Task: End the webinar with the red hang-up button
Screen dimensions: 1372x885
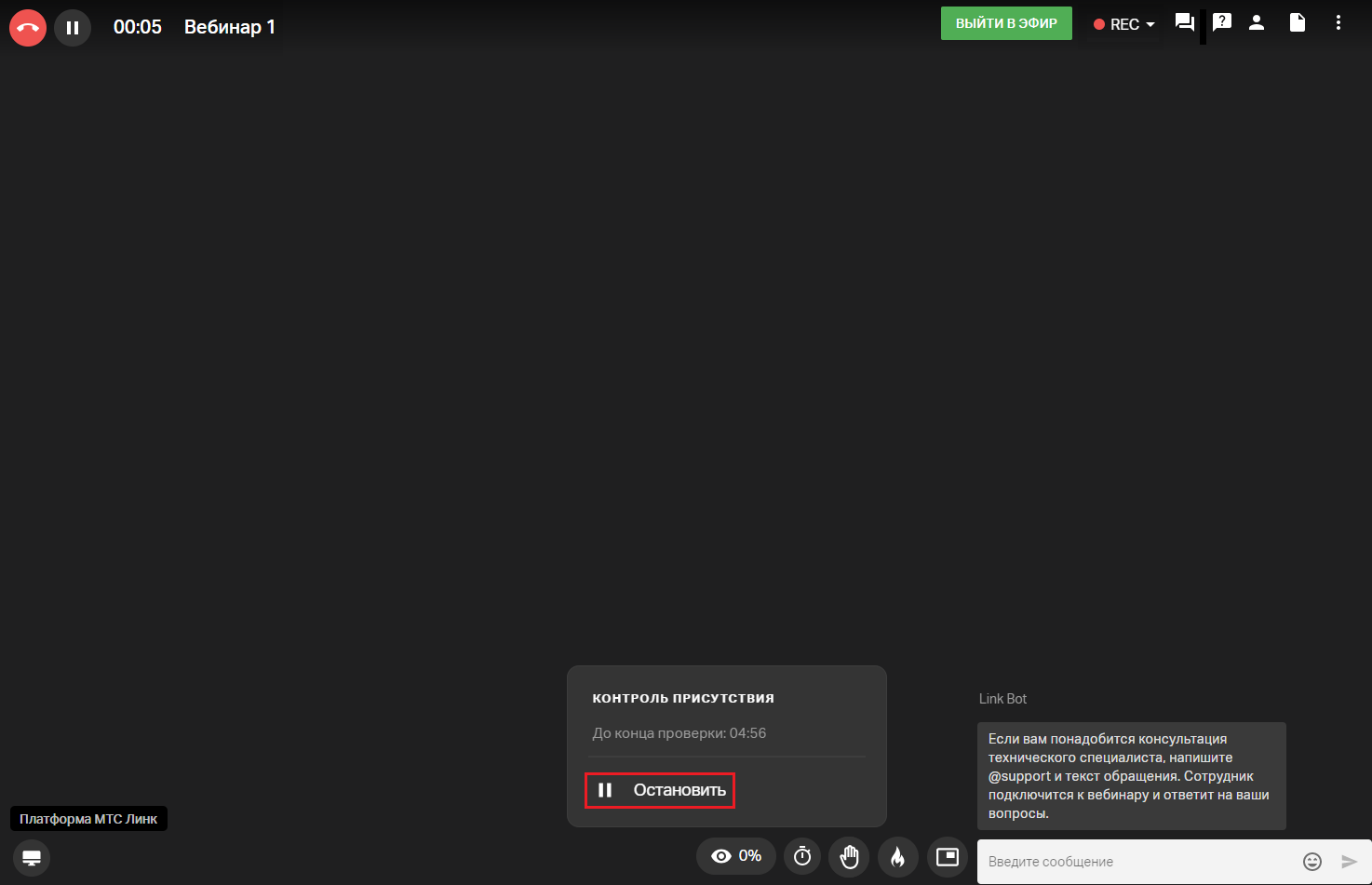Action: (x=28, y=27)
